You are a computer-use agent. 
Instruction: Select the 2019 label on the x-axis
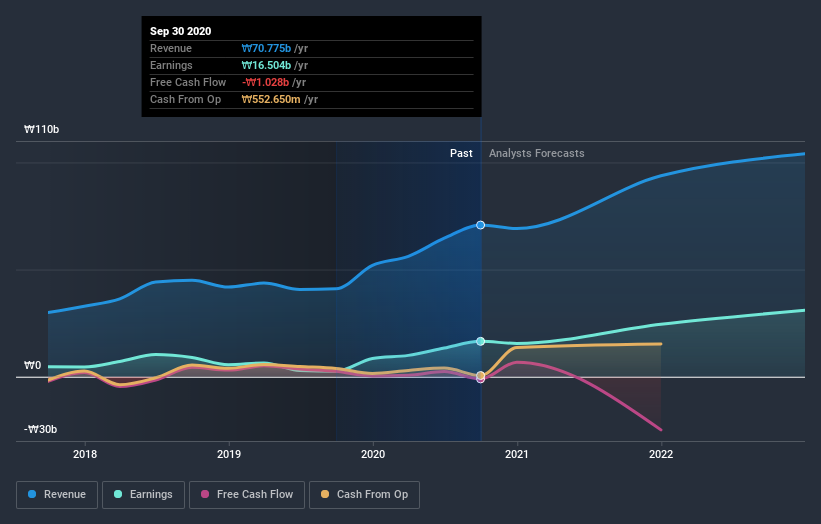pos(229,454)
